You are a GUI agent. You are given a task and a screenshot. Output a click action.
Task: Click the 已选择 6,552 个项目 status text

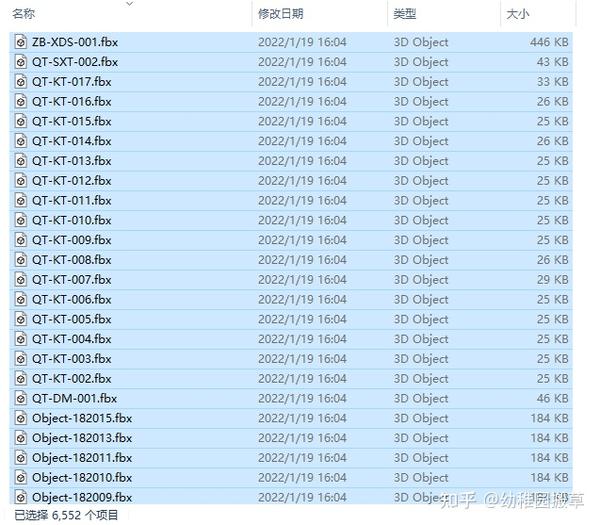[x=66, y=515]
